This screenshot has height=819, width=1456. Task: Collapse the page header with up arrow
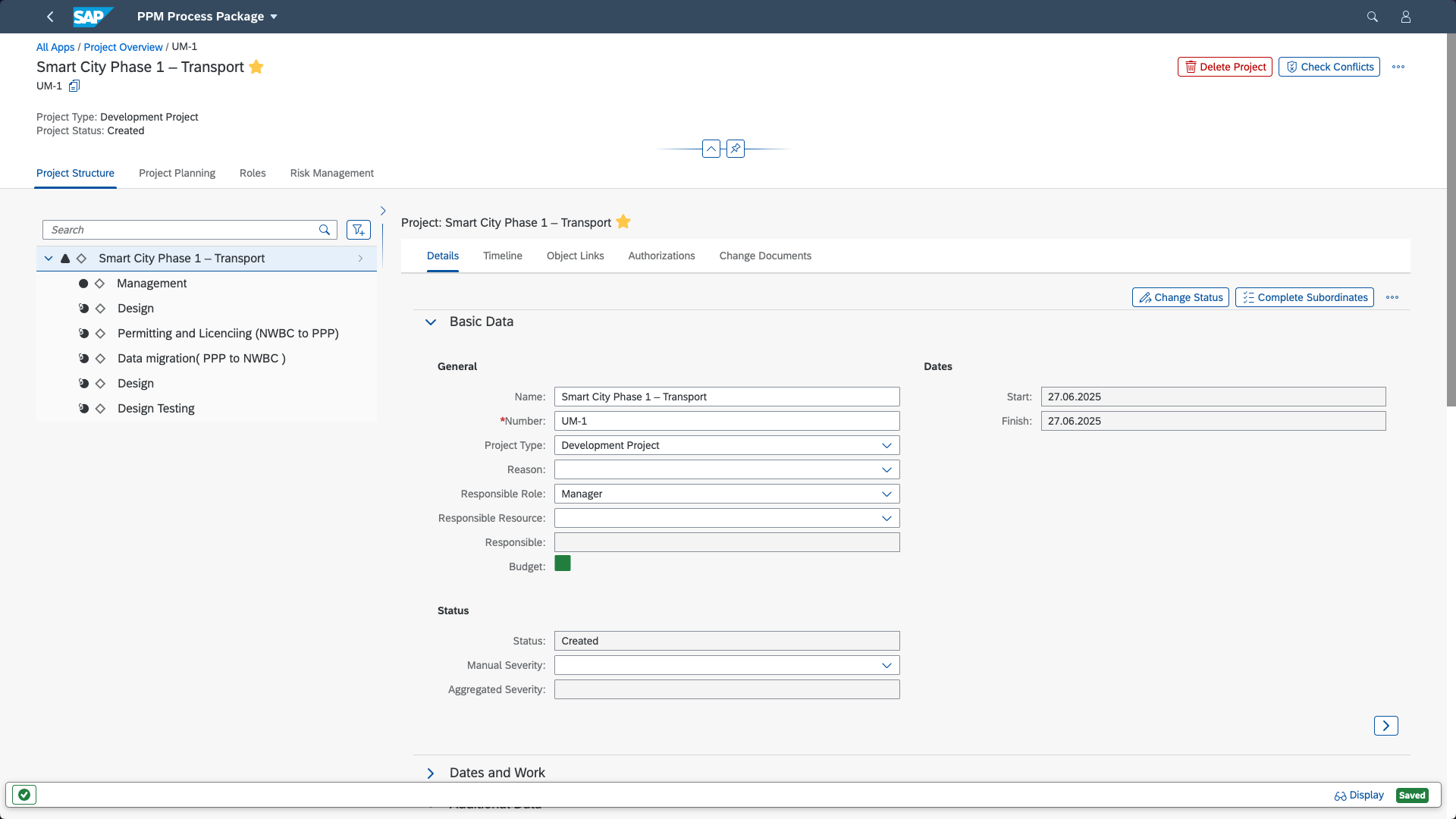[x=711, y=149]
